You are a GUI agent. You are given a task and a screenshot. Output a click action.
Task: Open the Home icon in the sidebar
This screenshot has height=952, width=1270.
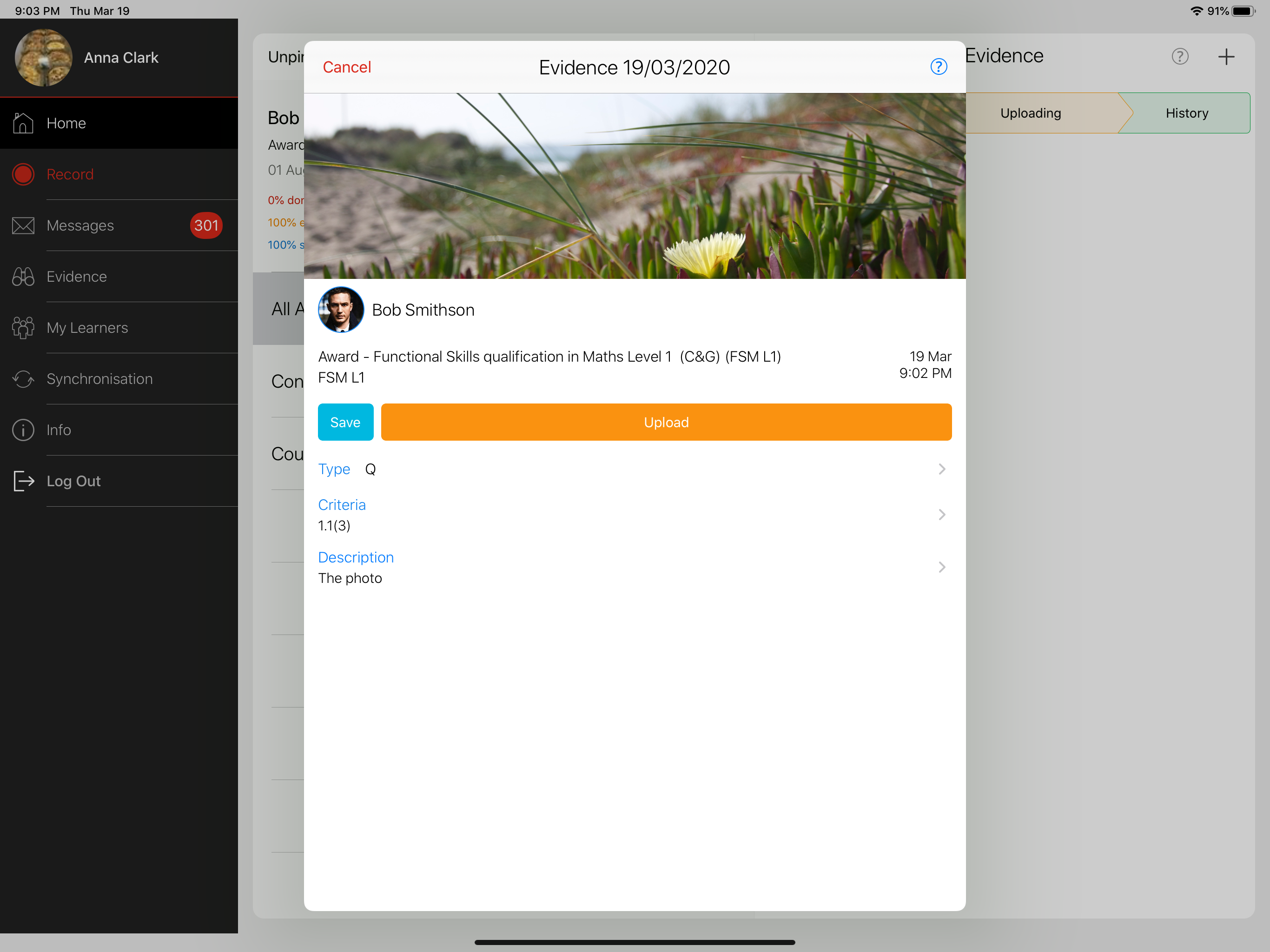click(23, 123)
